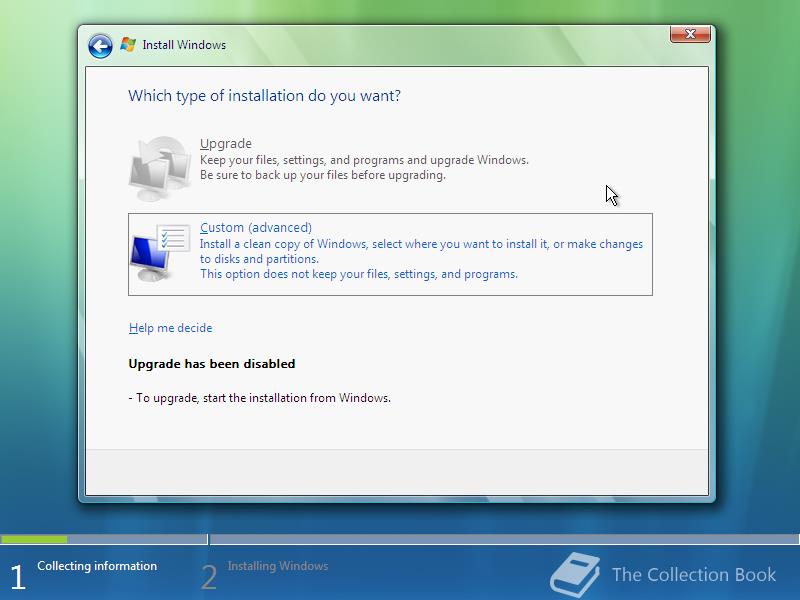
Task: Click the Custom install monitor checklist icon
Action: pyautogui.click(x=160, y=253)
